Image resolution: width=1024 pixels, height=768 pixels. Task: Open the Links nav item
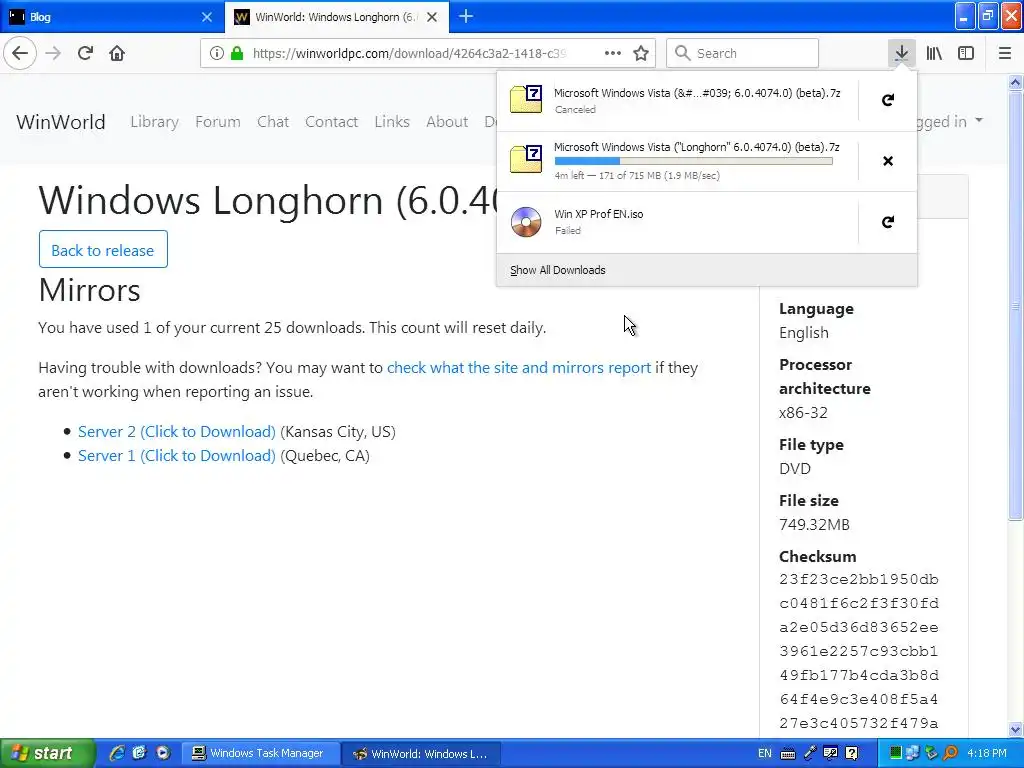point(392,121)
